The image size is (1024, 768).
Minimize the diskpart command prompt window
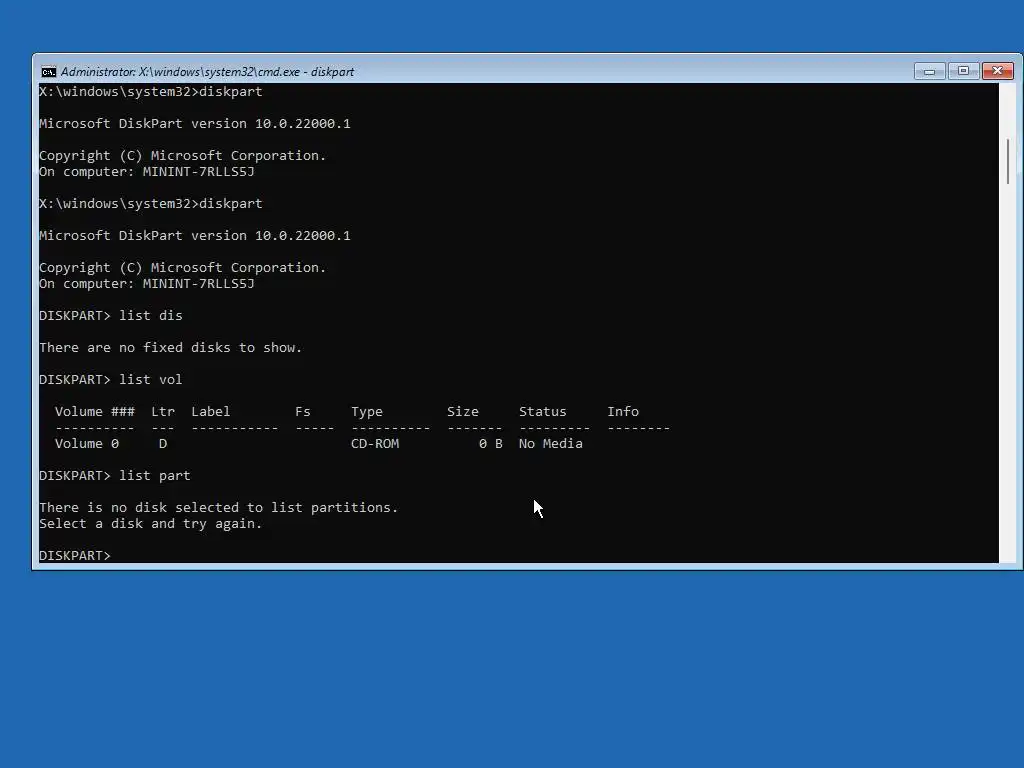pos(929,71)
